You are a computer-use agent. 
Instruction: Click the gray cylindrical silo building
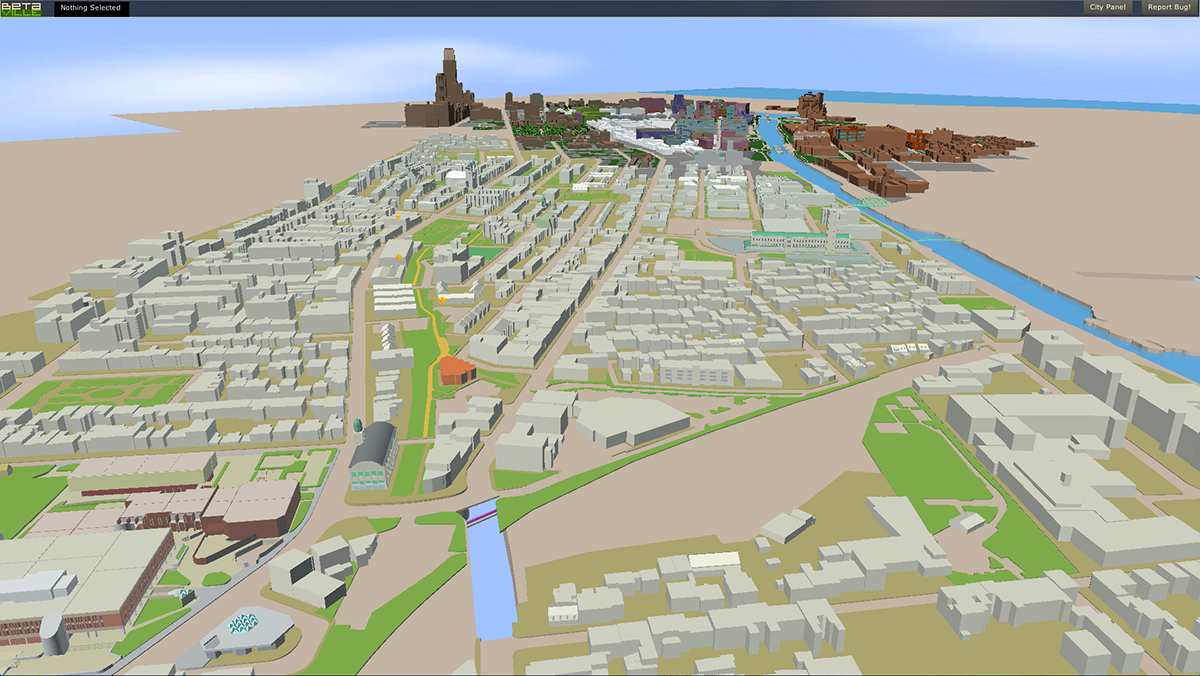click(x=50, y=632)
